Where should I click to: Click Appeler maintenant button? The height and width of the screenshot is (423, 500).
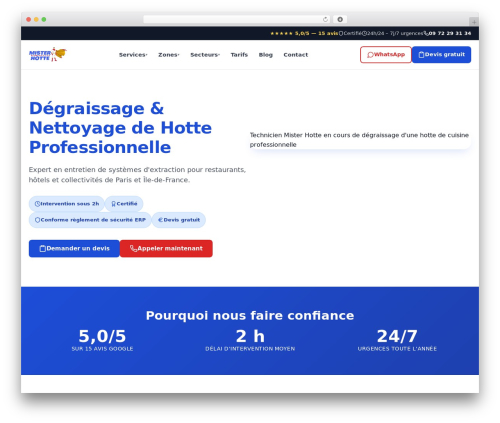click(166, 249)
